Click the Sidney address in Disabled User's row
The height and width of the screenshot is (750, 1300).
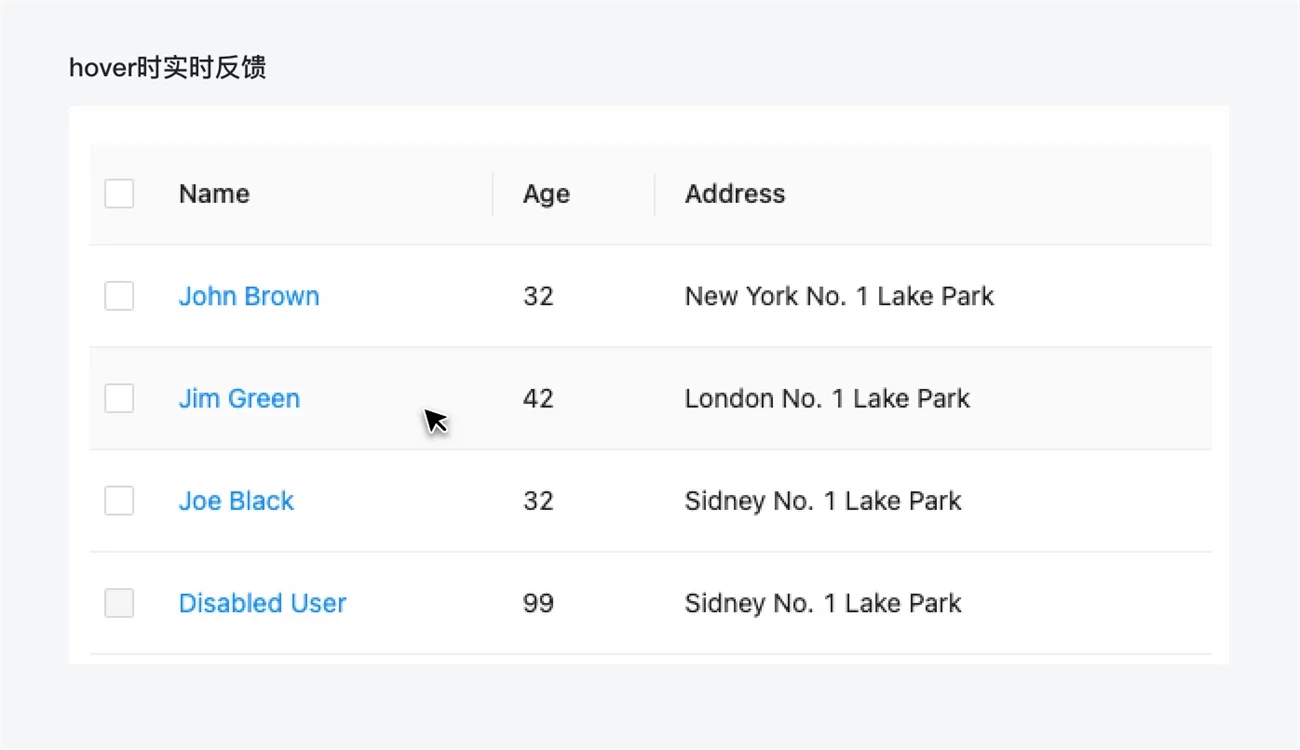click(822, 603)
